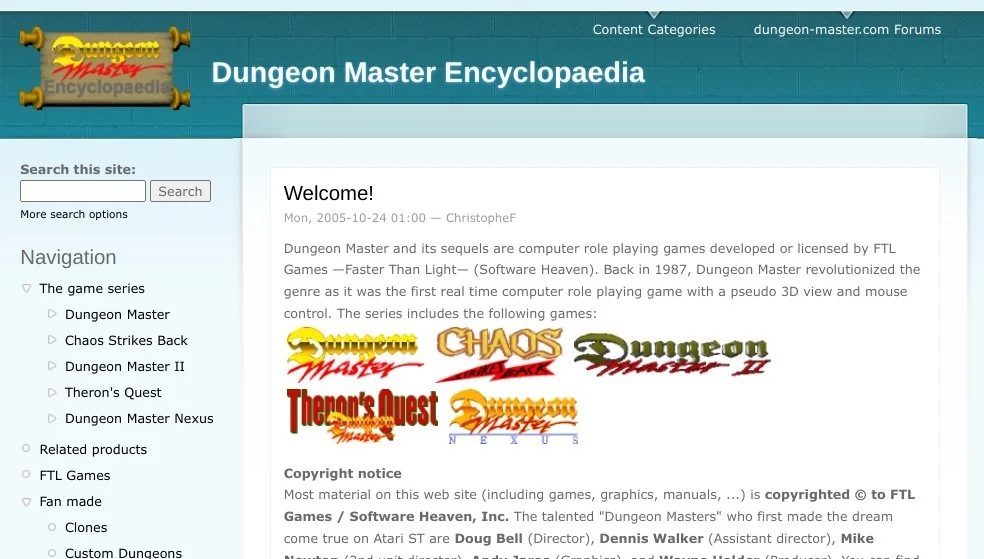Open the Content Categories menu
The height and width of the screenshot is (559, 984).
click(x=653, y=30)
